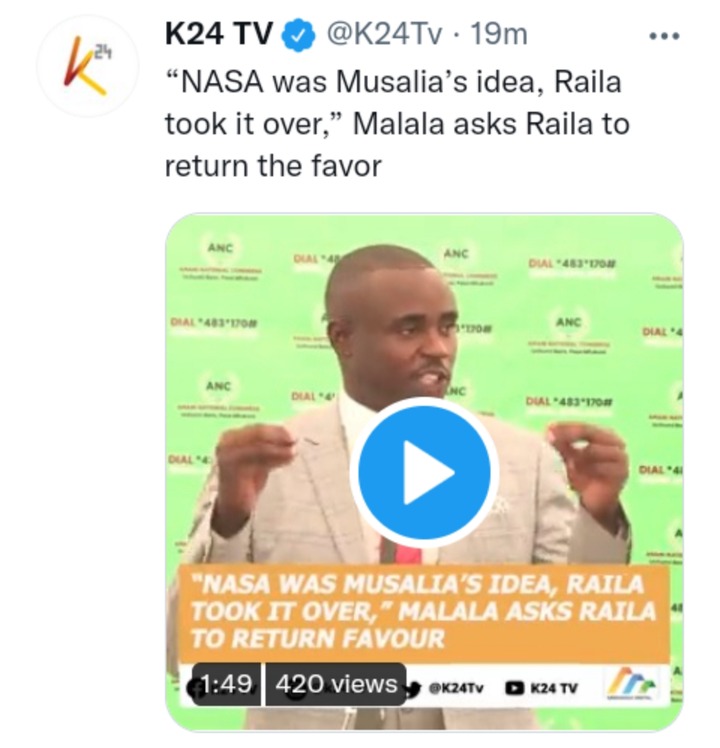This screenshot has width=720, height=748.
Task: Click the Mediamax colorful logo in the video corner
Action: coord(631,684)
